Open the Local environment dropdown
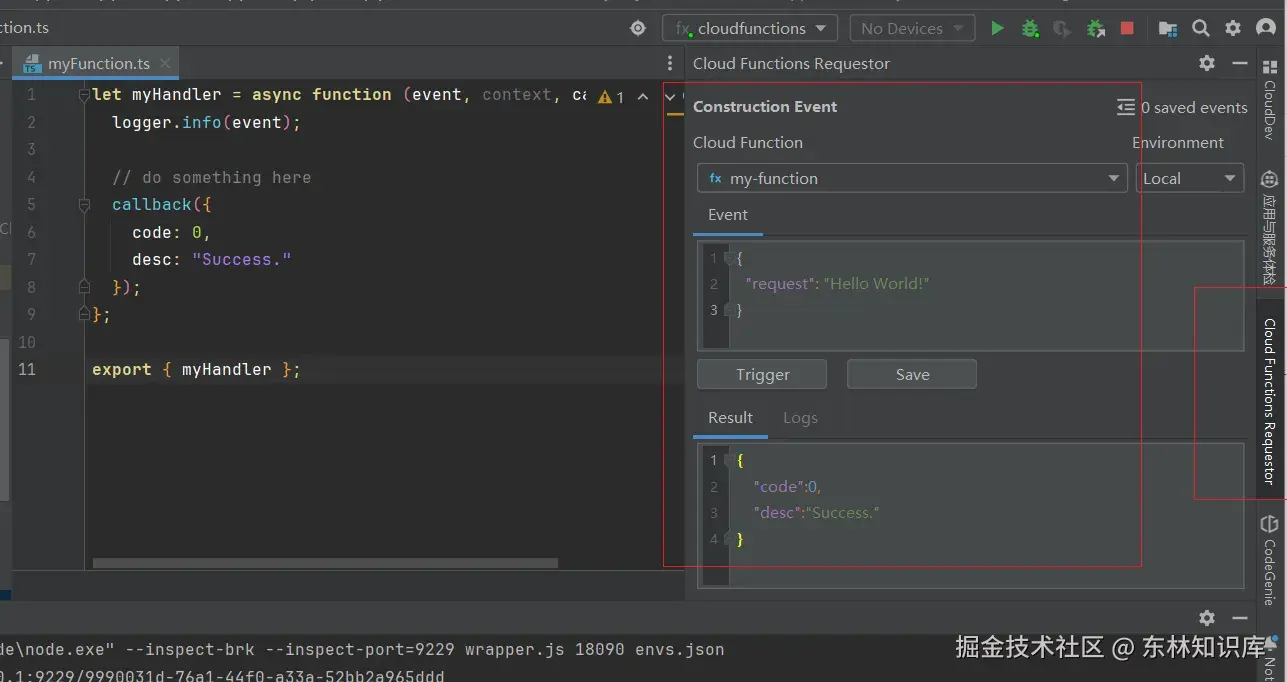The width and height of the screenshot is (1287, 682). [x=1190, y=179]
